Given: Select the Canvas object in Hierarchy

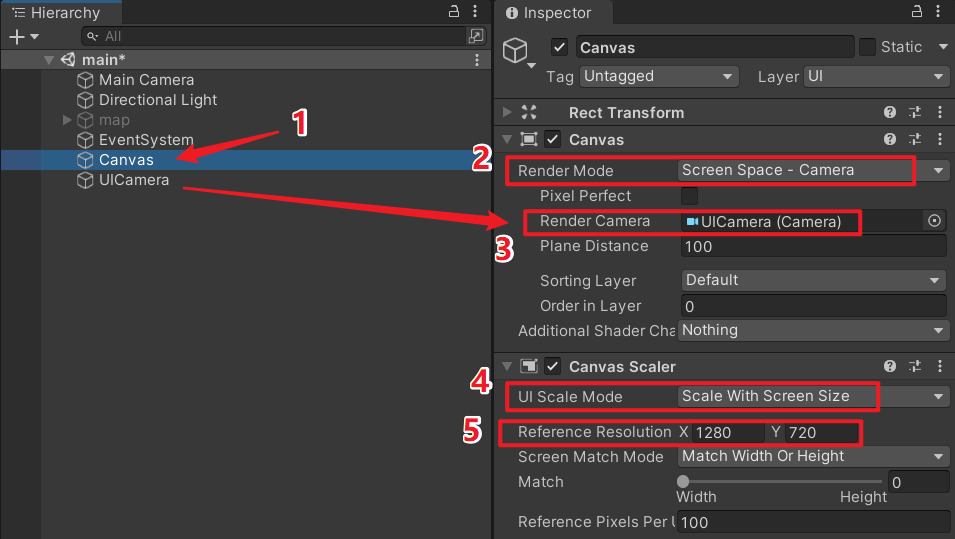Looking at the screenshot, I should 126,160.
